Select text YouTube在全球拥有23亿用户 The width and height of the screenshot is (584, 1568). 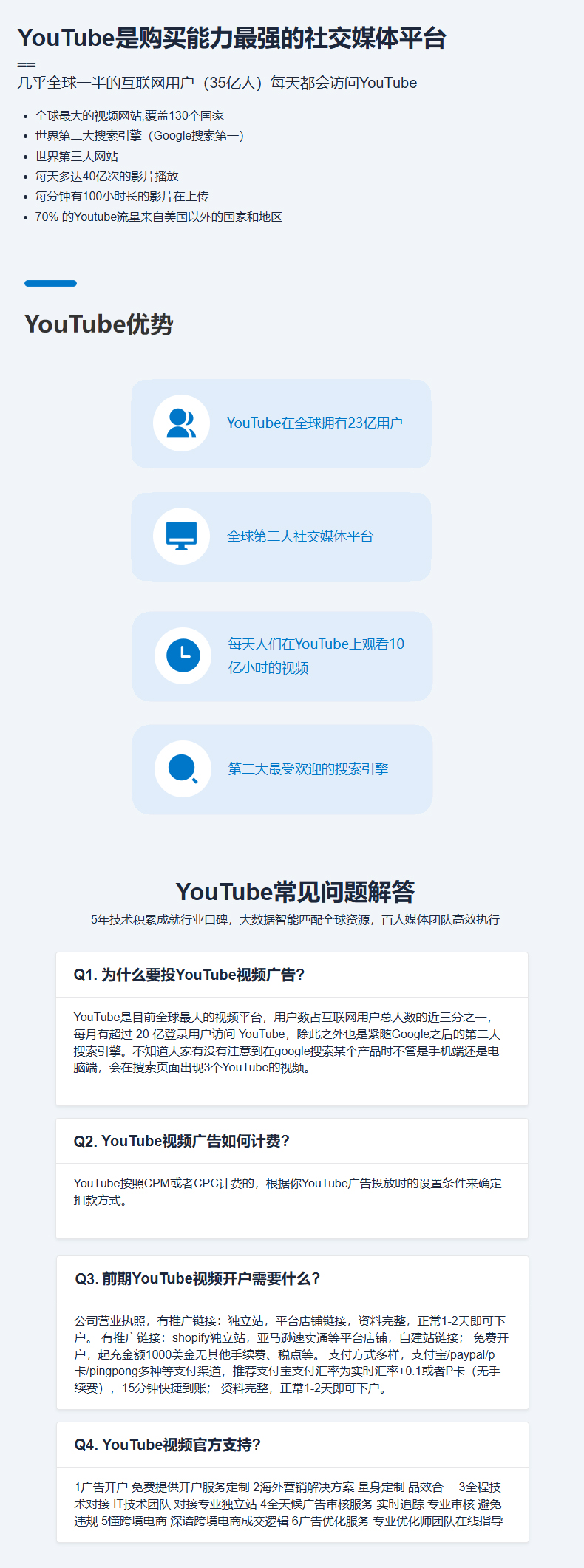click(x=315, y=423)
